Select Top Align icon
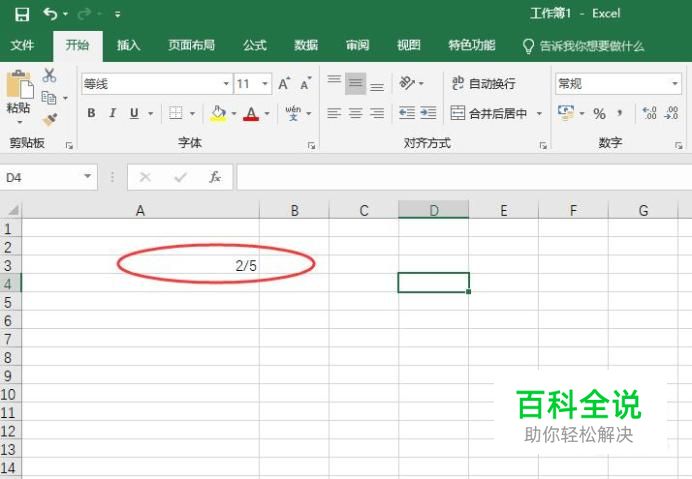This screenshot has height=479, width=692. click(334, 80)
